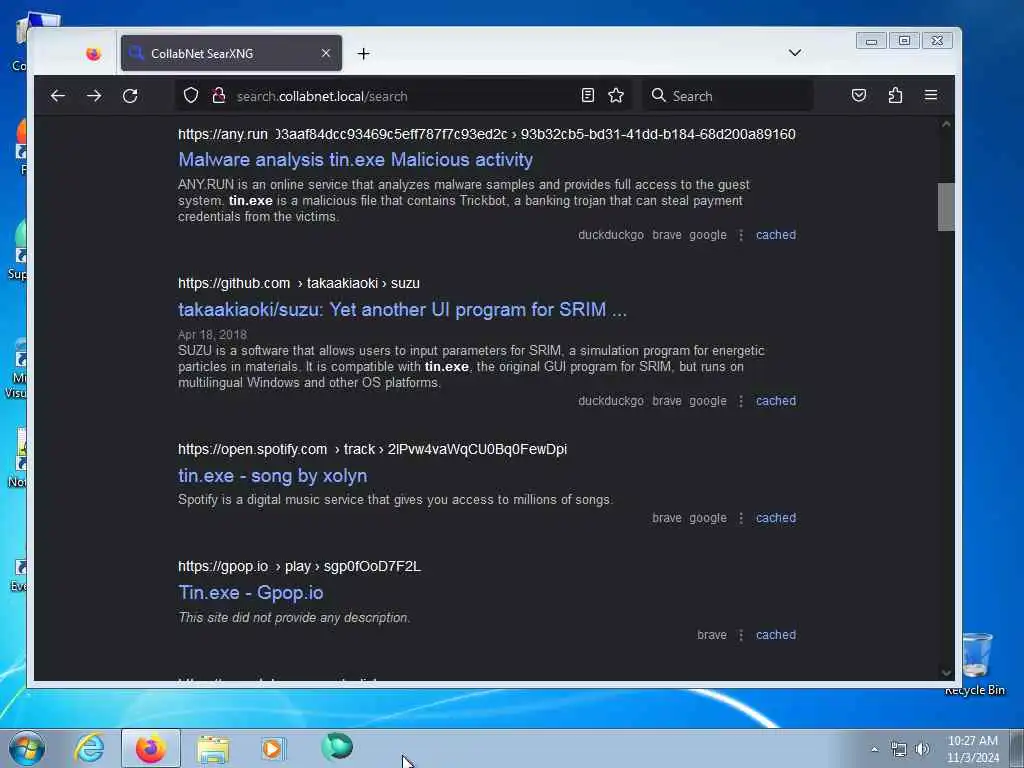Click the https://github.com result URL
Image resolution: width=1024 pixels, height=768 pixels.
click(x=299, y=283)
